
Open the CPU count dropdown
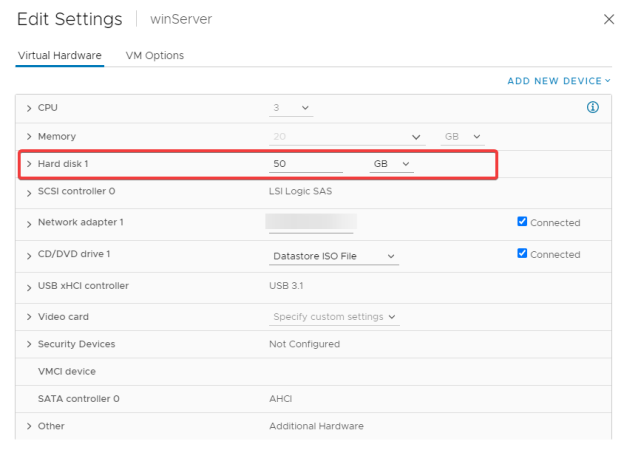pyautogui.click(x=291, y=108)
